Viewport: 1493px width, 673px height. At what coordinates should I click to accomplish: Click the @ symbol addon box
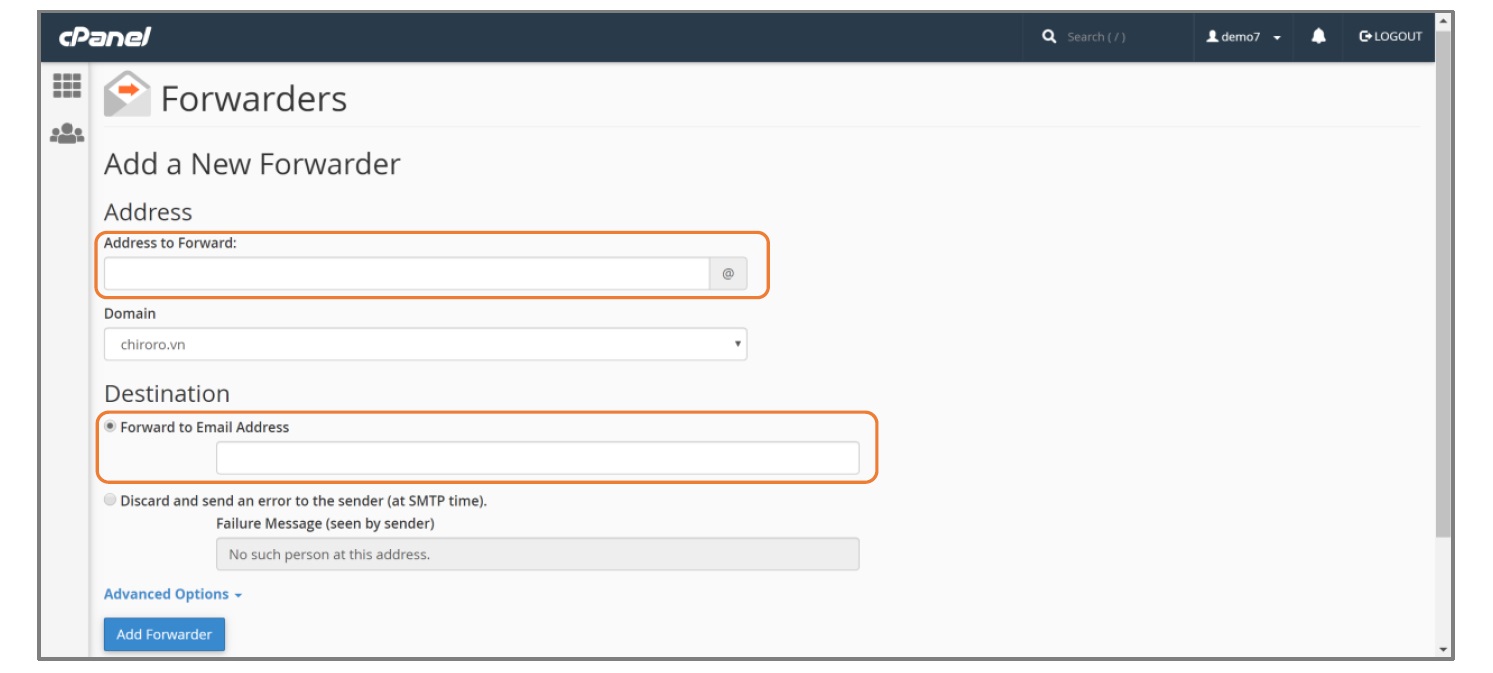click(728, 274)
